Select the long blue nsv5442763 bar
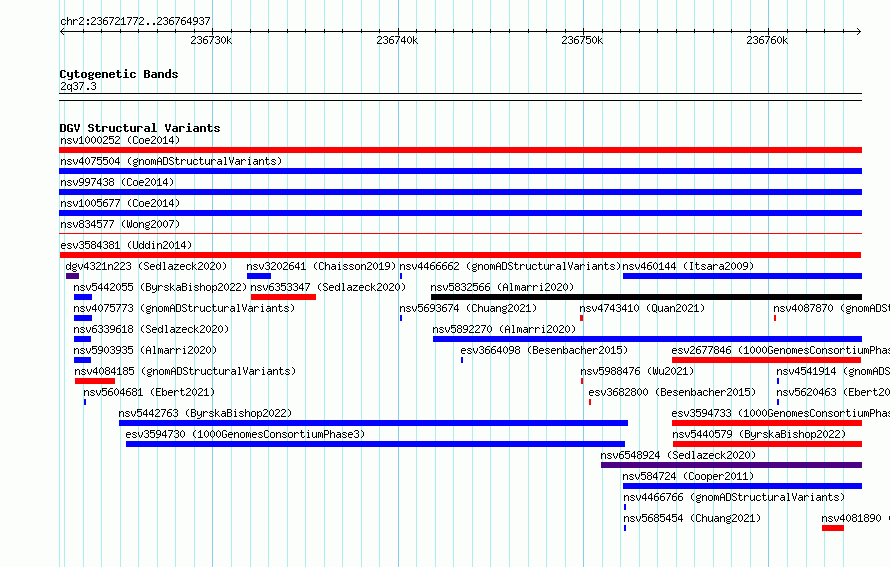The width and height of the screenshot is (890, 567). coord(373,423)
